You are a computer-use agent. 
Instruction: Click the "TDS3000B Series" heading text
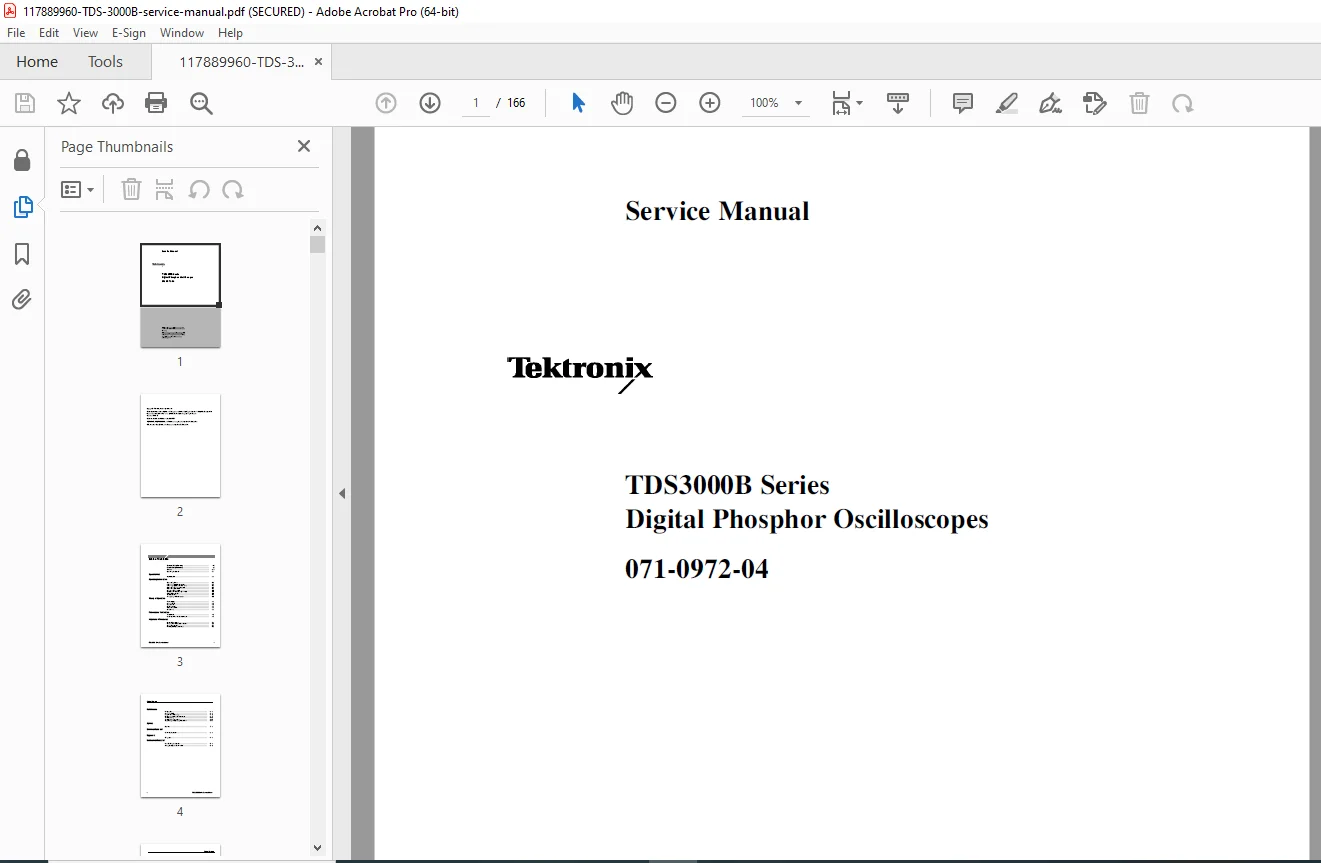click(x=727, y=485)
